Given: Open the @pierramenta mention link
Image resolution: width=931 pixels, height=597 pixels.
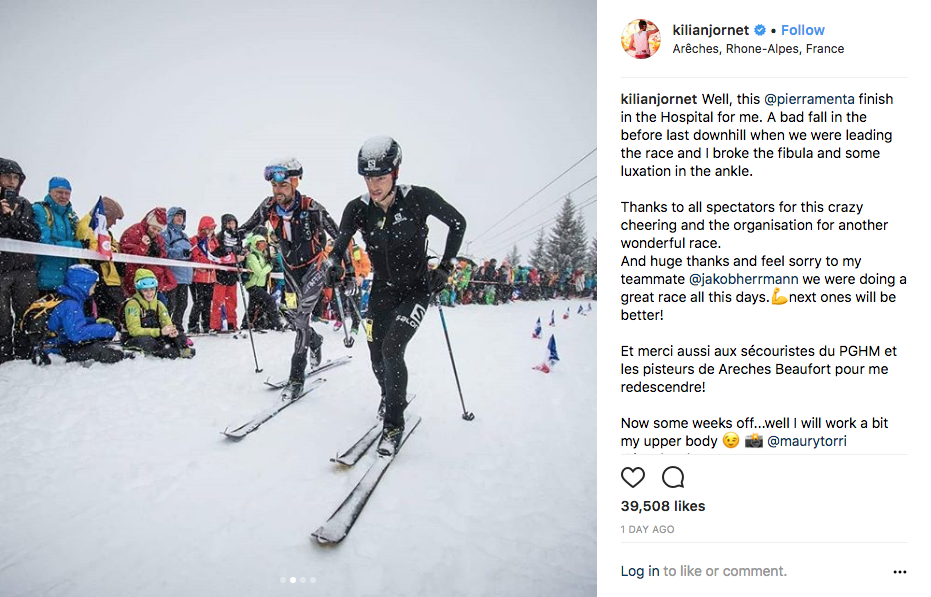Looking at the screenshot, I should click(809, 99).
